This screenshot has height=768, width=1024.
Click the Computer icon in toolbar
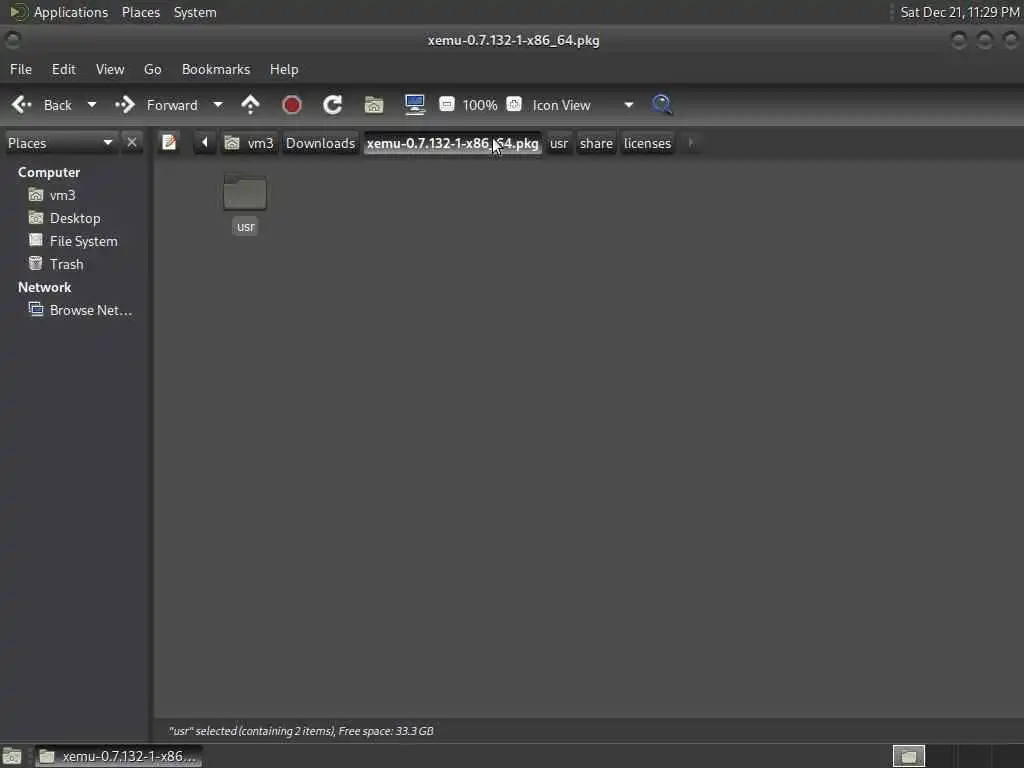click(x=415, y=104)
